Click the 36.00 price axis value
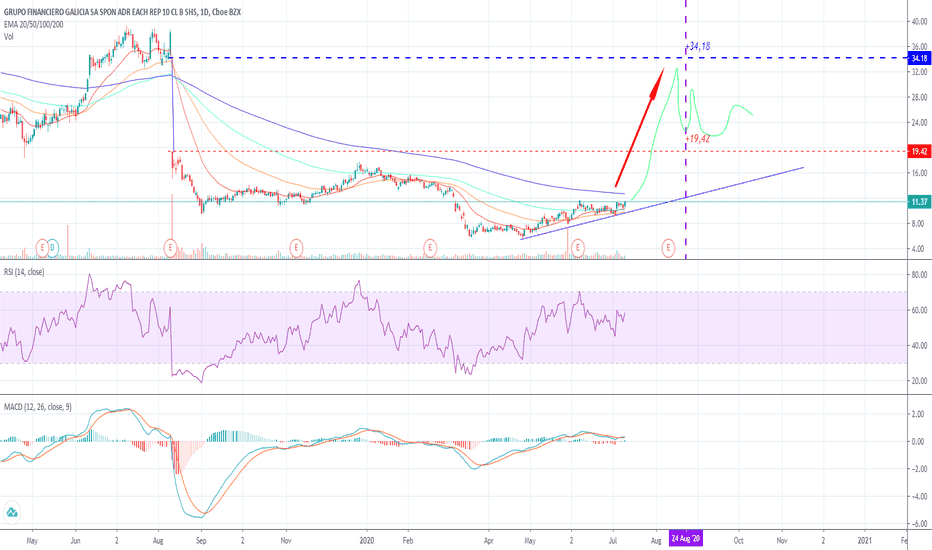Screen dimensions: 932x550 (x=919, y=46)
